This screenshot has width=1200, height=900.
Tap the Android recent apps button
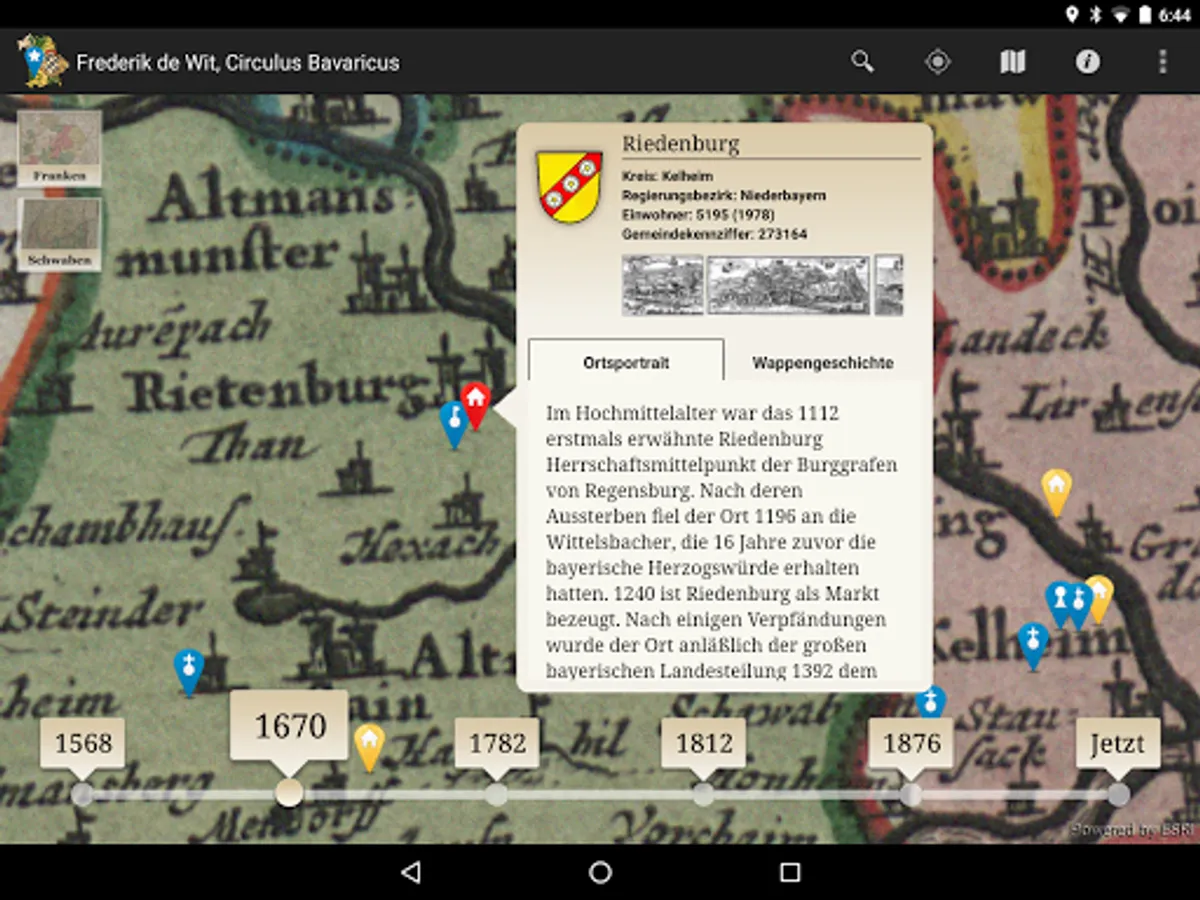[x=790, y=872]
